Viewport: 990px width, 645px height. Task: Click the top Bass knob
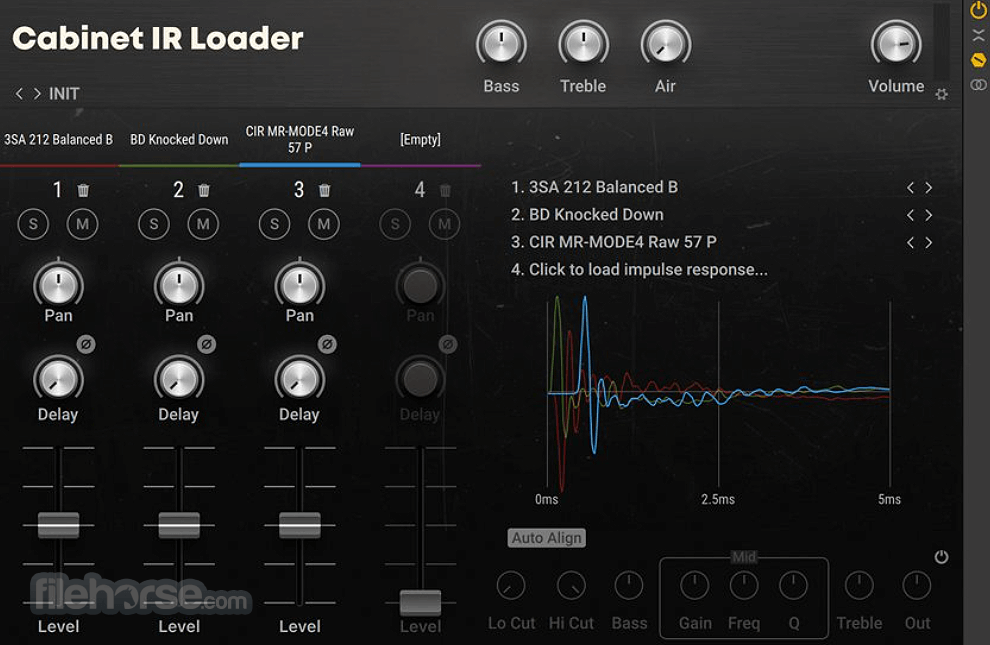coord(501,44)
